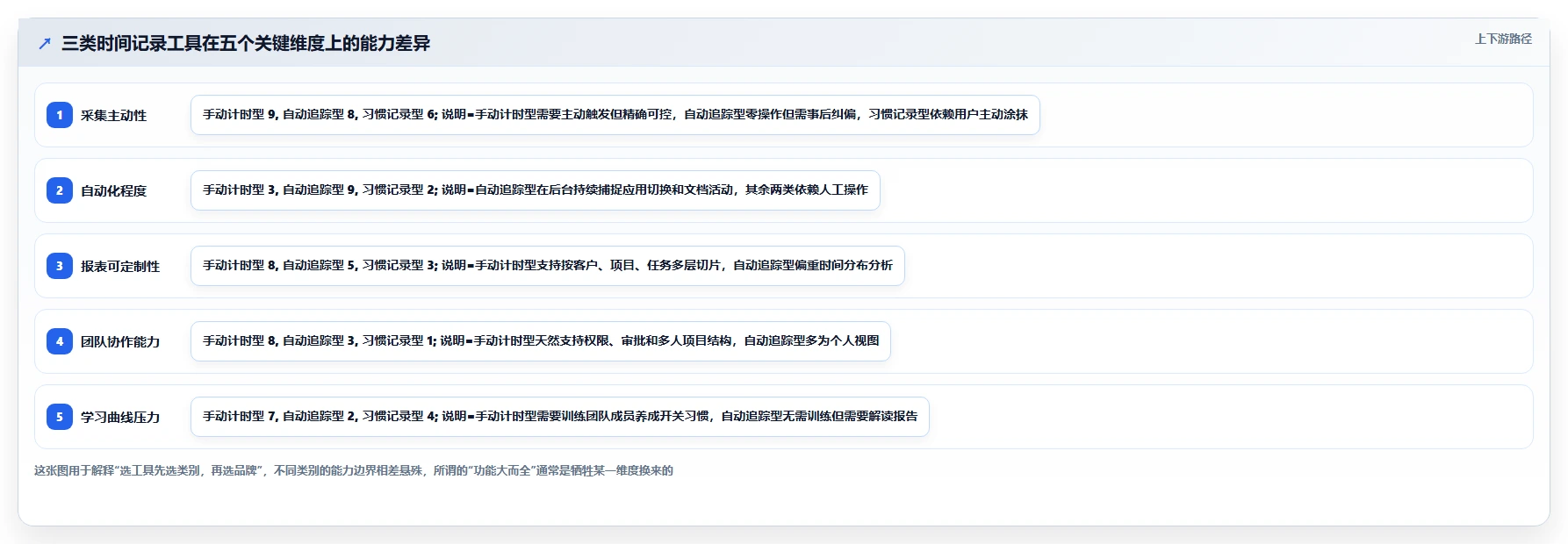This screenshot has height=544, width=1568.
Task: Click the description box mentioning 权限、审批和多人项目结构
Action: [x=541, y=341]
